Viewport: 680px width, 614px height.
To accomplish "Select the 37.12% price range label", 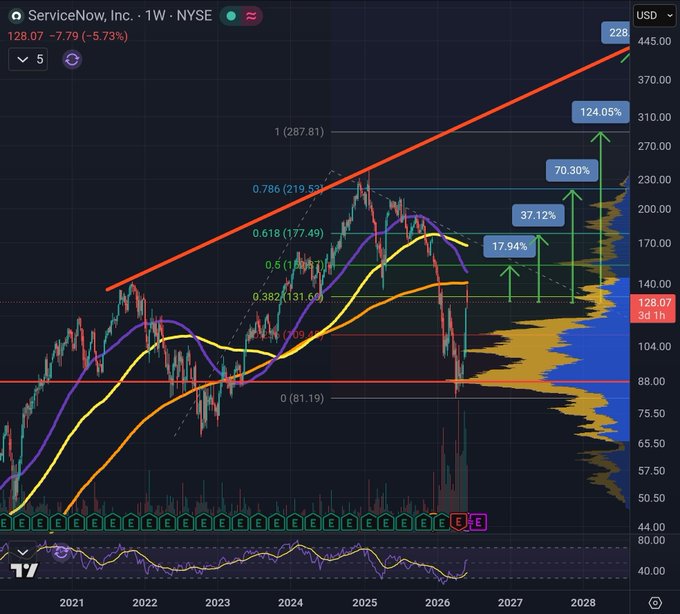I will click(538, 215).
